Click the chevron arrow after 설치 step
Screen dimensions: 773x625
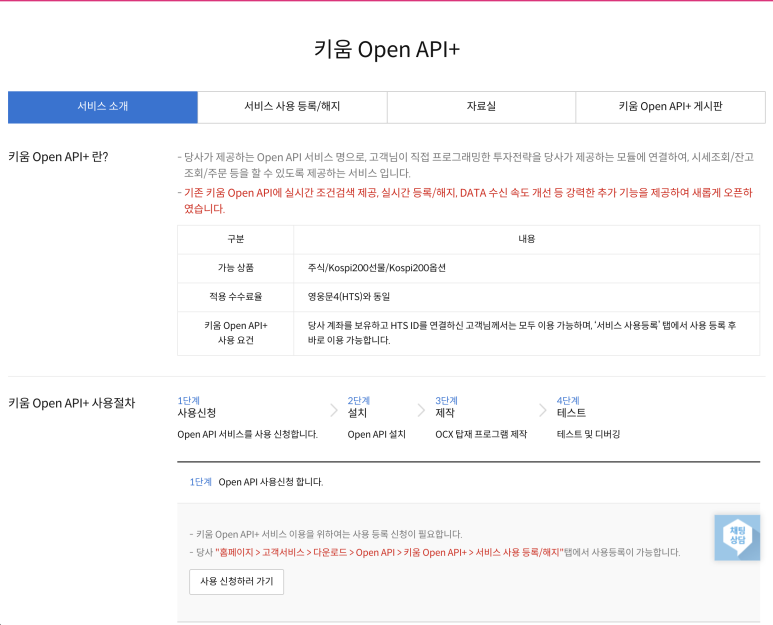coord(421,410)
